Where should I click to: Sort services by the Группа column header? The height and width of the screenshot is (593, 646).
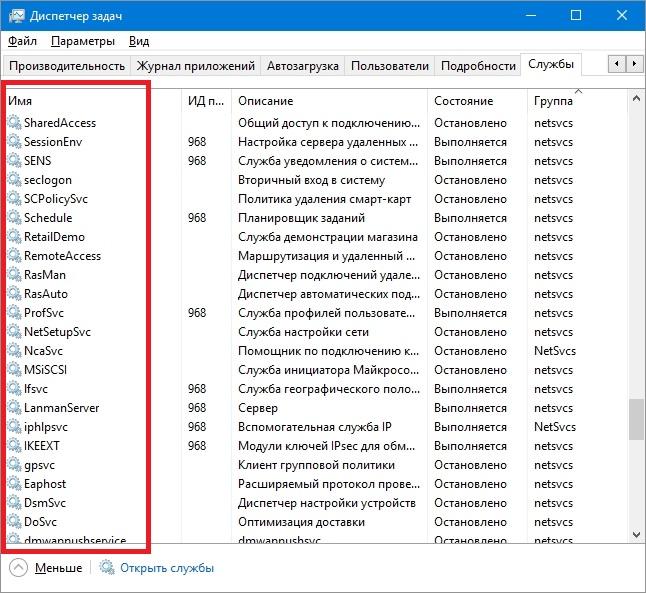553,101
